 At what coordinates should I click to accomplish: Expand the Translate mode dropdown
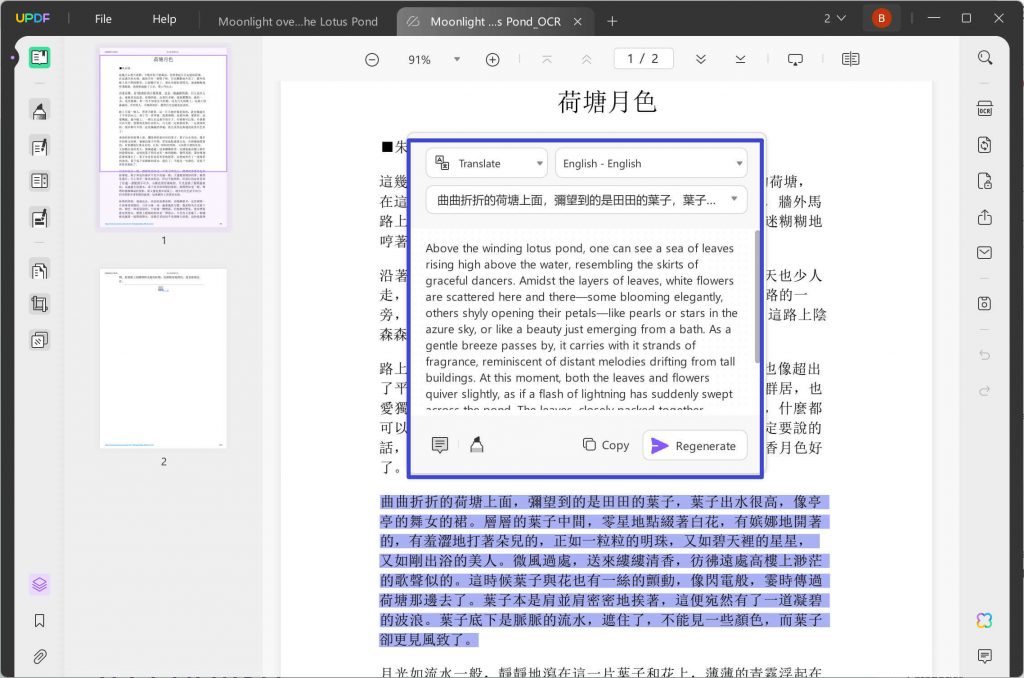click(x=486, y=163)
